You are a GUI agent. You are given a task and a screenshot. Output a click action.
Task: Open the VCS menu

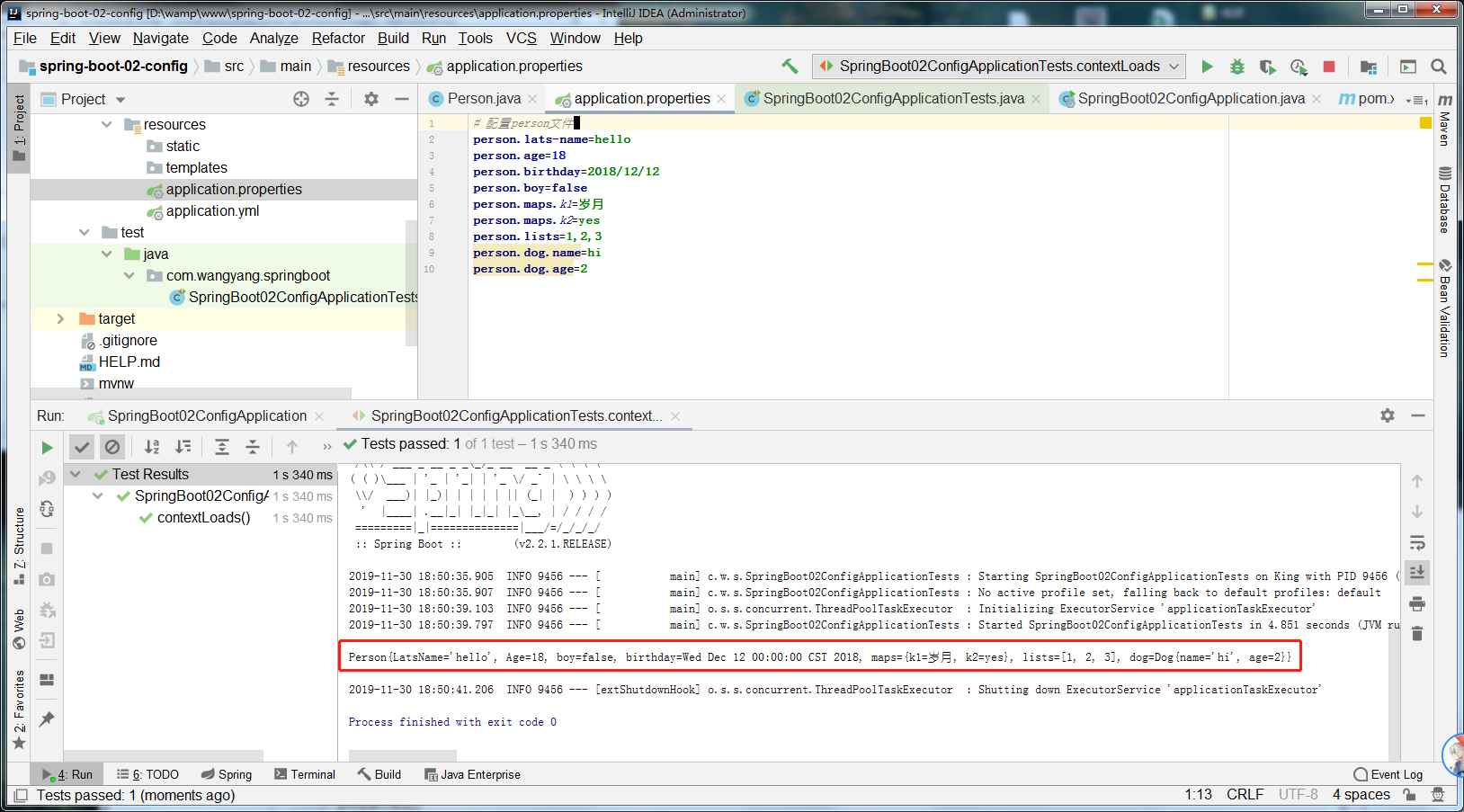pos(522,38)
